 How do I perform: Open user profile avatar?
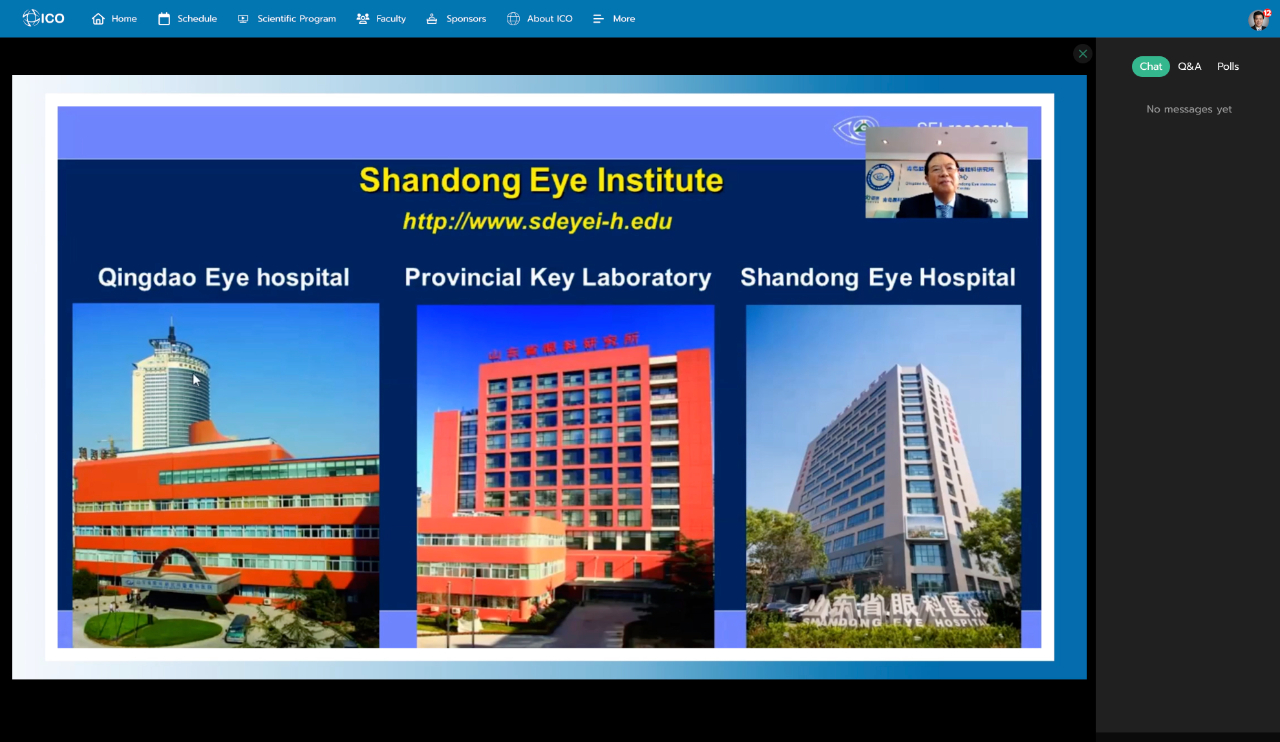tap(1258, 20)
